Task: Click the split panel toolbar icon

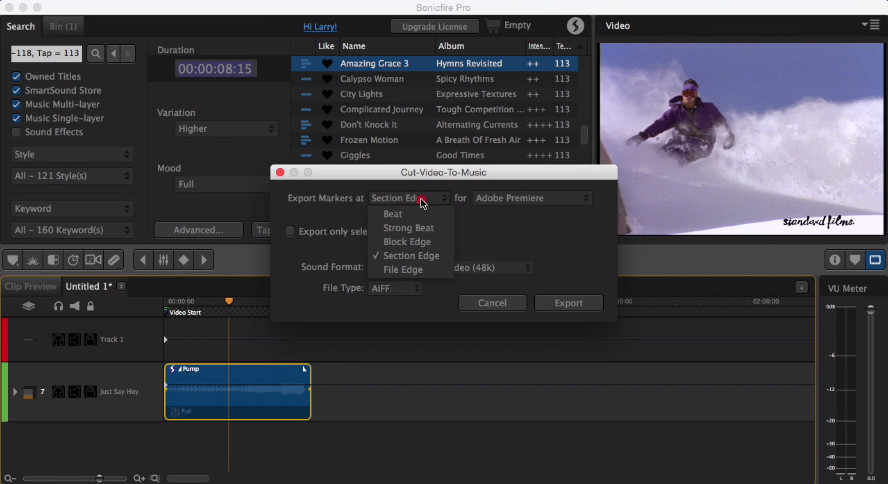Action: [x=53, y=260]
